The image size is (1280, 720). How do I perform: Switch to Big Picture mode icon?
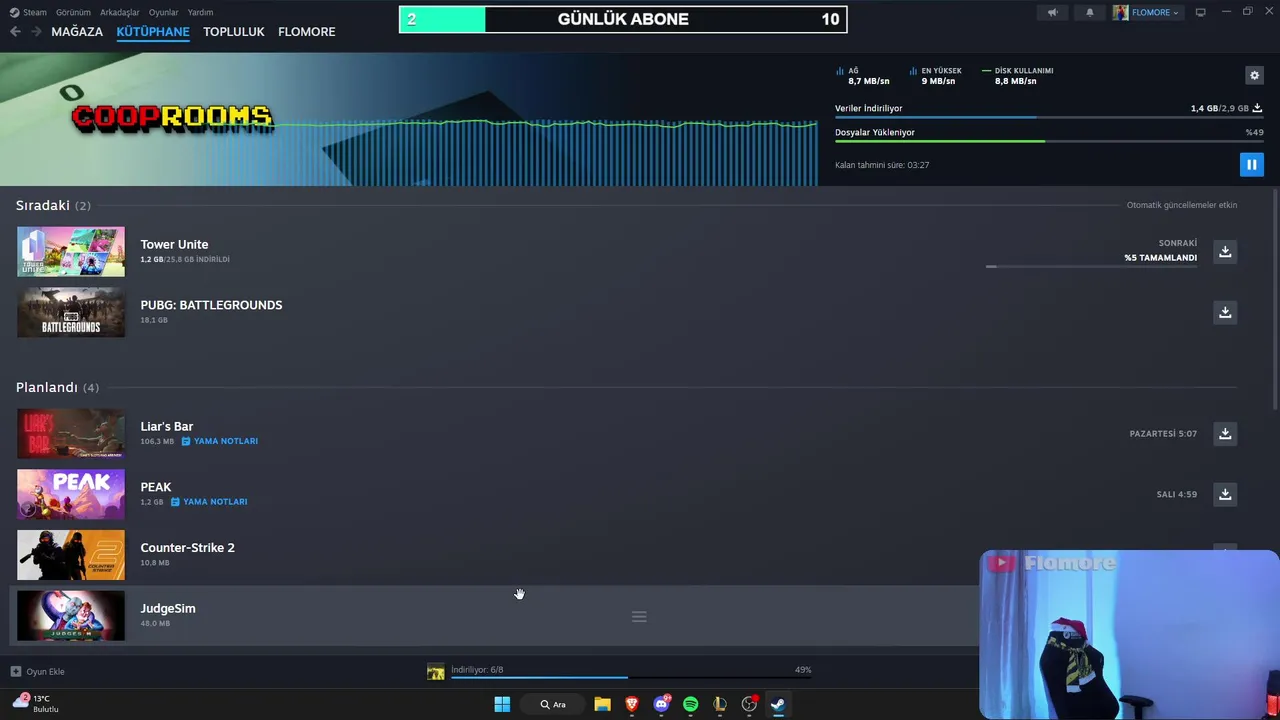tap(1201, 12)
